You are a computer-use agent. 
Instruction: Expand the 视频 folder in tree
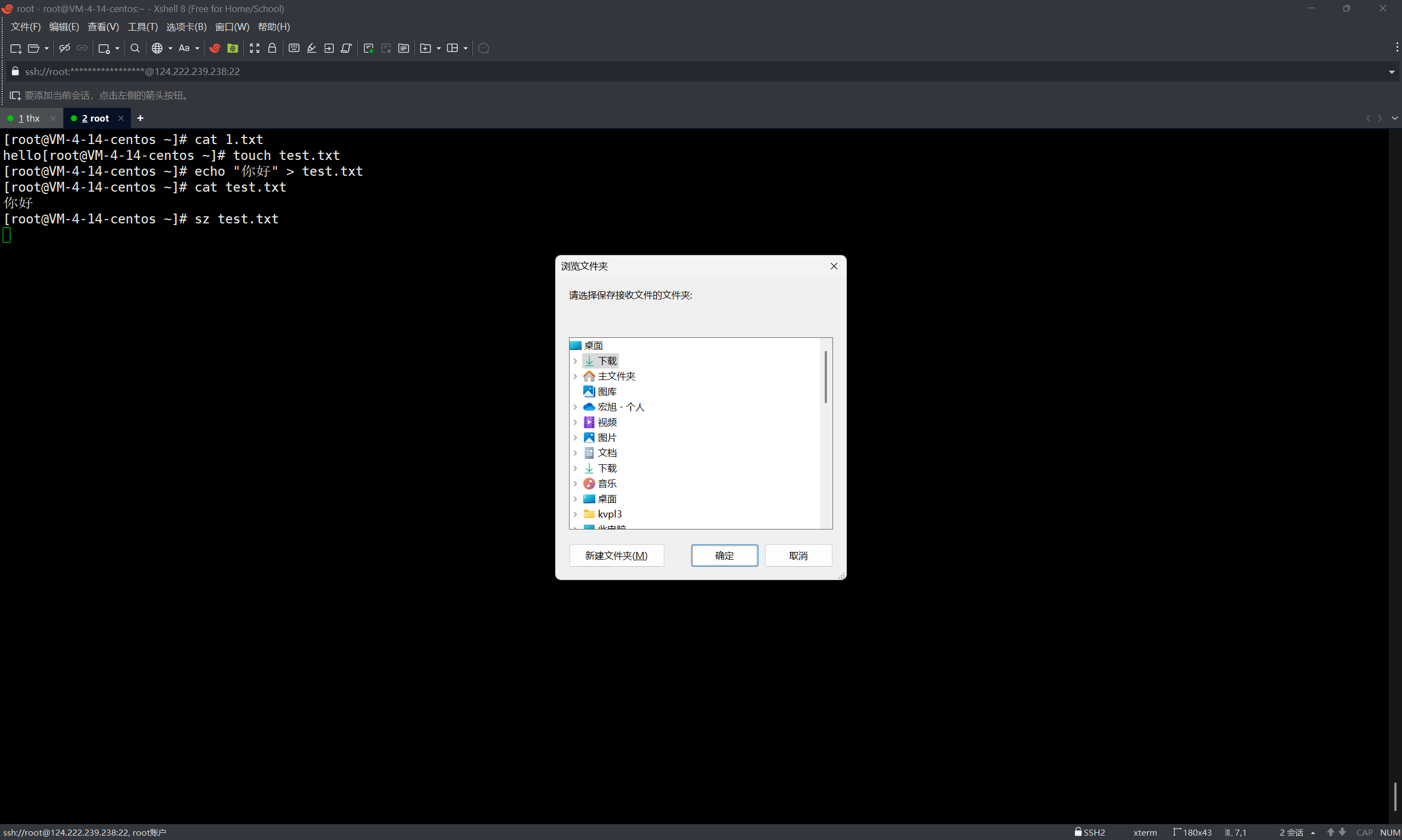[x=575, y=422]
